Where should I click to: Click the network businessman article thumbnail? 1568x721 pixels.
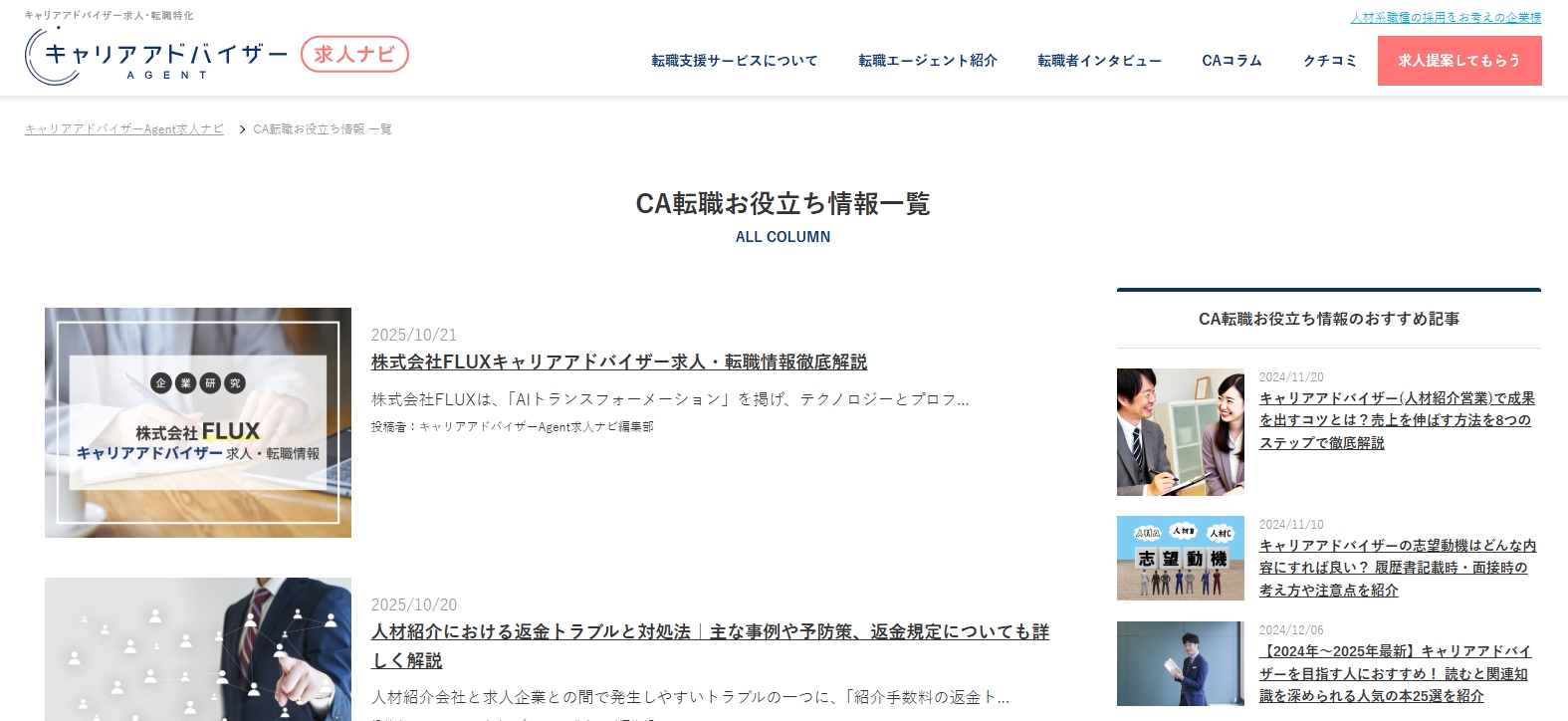pos(198,649)
